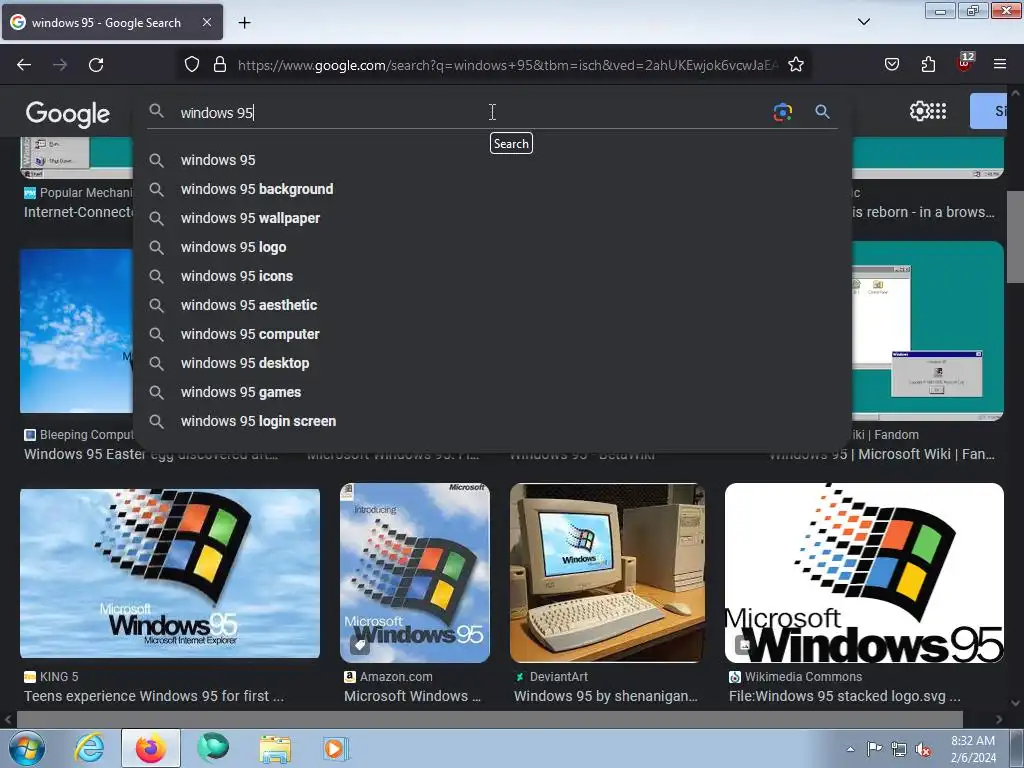Open Fandom teal desktop thumbnail
1024x768 pixels.
click(927, 330)
